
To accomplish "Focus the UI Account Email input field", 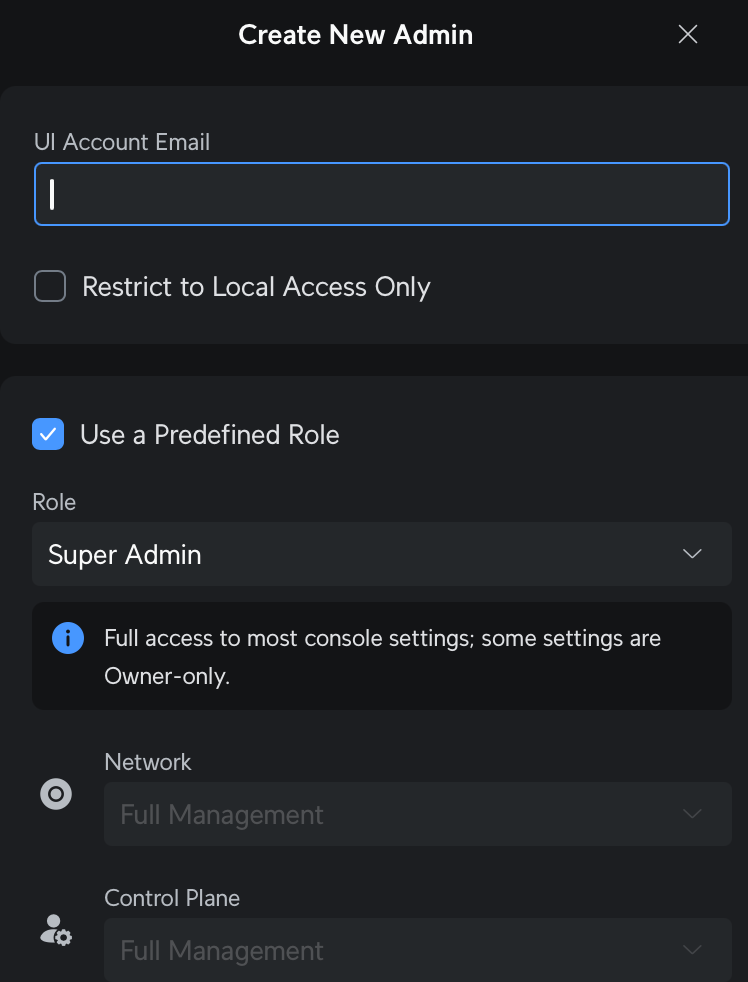I will [382, 194].
